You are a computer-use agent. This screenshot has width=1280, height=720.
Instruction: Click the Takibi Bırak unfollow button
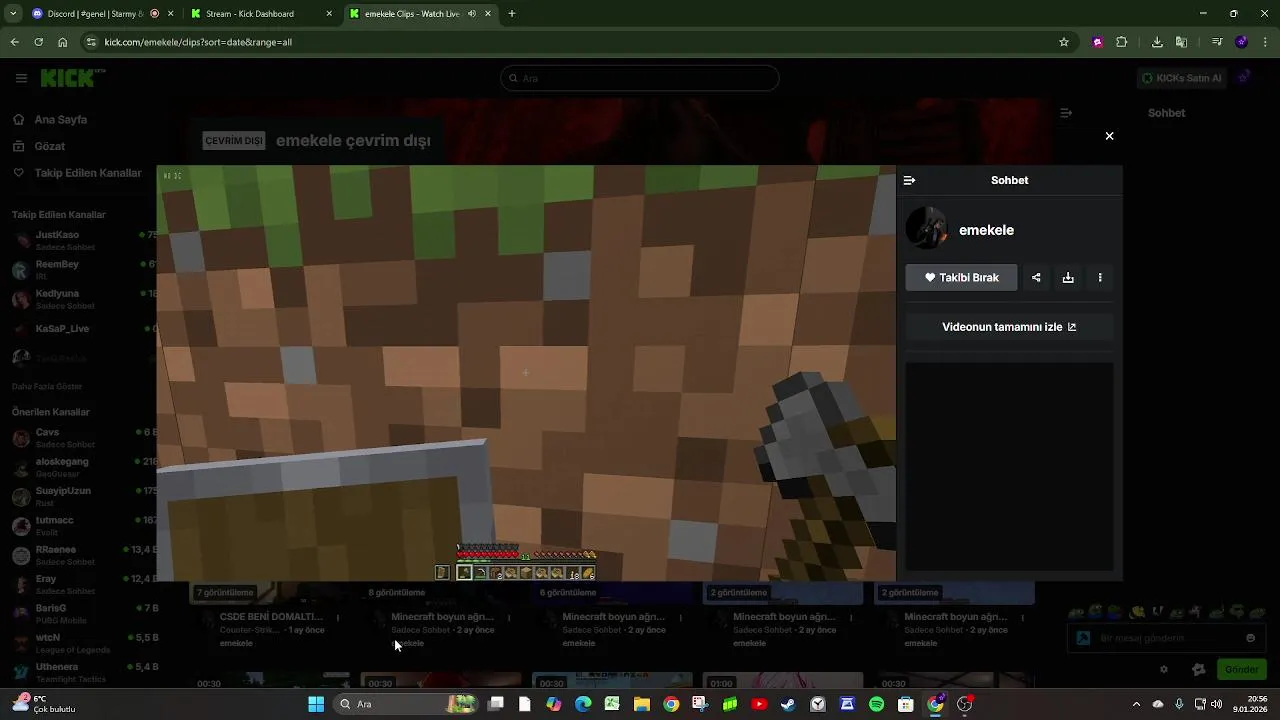(961, 277)
